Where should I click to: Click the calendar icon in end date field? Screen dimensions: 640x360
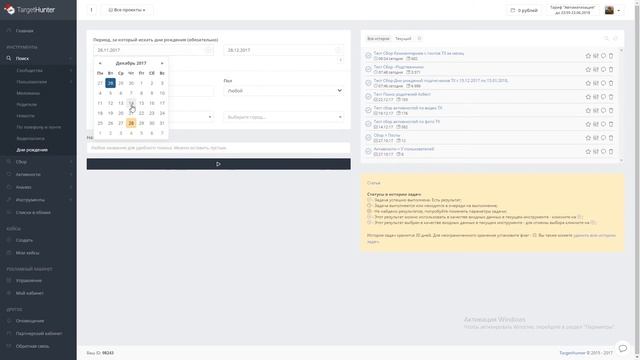point(338,50)
